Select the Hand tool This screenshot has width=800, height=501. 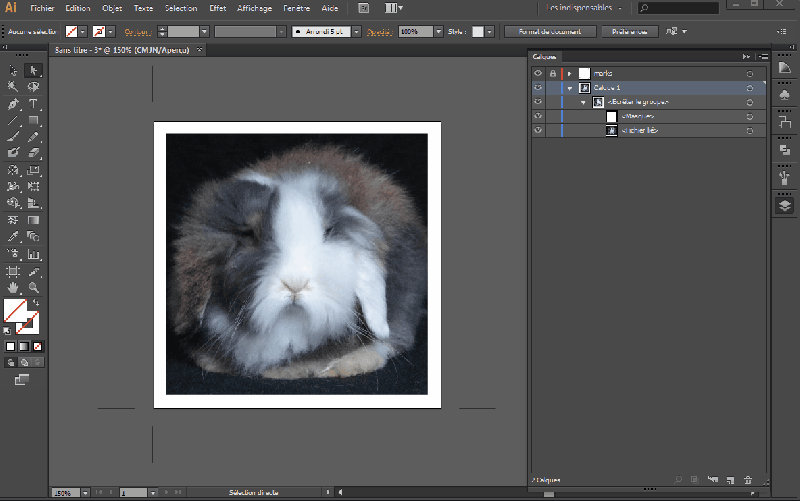(14, 288)
